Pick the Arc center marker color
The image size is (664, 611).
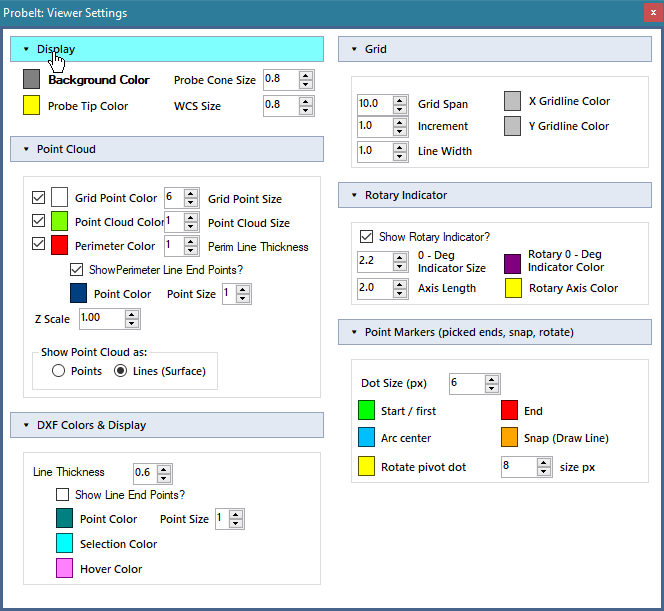coord(366,437)
